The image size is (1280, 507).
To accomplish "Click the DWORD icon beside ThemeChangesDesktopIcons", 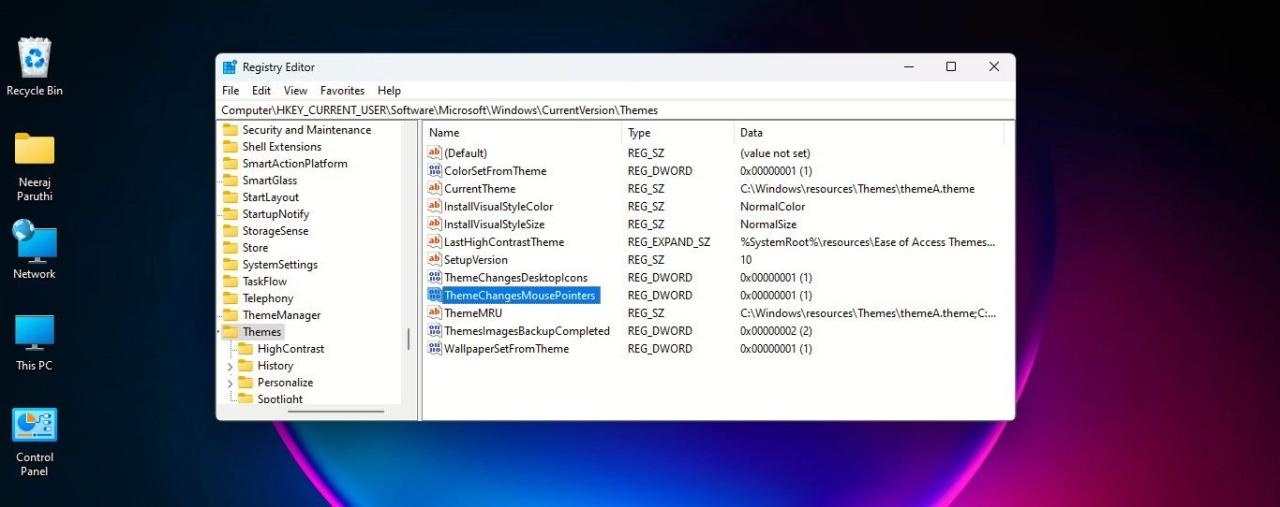I will pos(434,277).
